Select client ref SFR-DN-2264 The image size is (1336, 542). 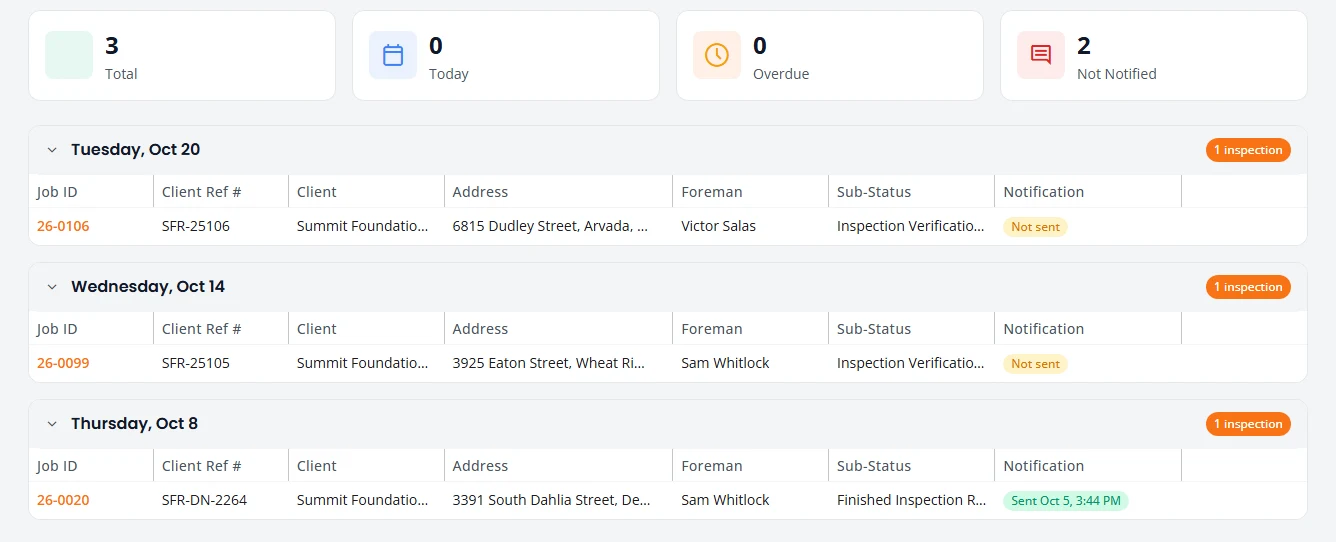tap(204, 500)
